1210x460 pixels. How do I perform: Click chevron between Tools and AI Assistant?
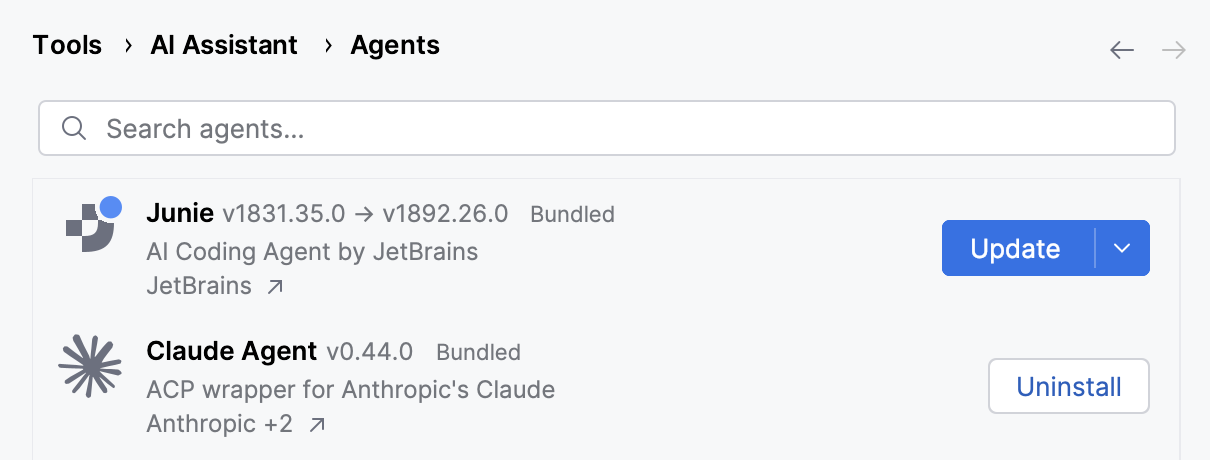click(128, 46)
